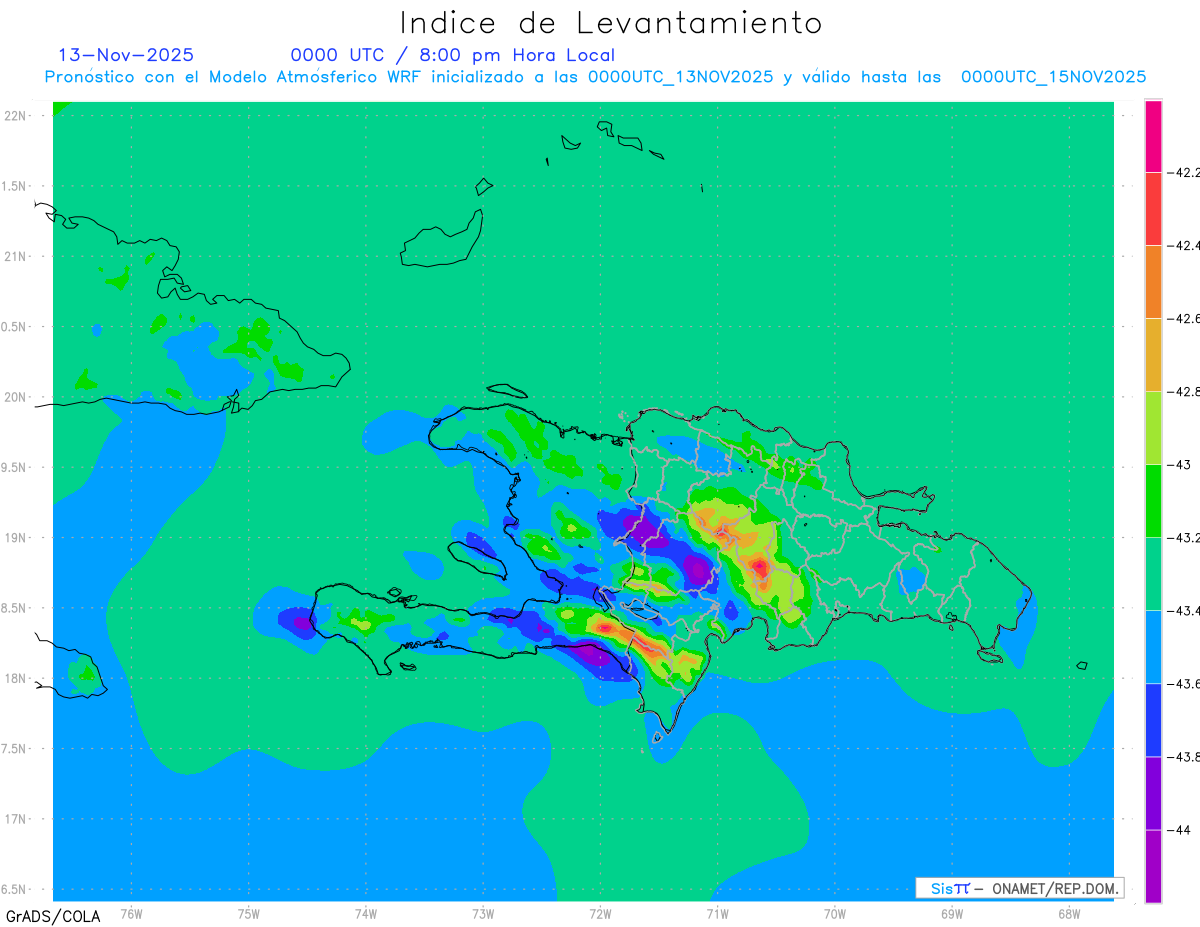Click the legend value '-43.2'
The image size is (1200, 927).
tap(1185, 537)
